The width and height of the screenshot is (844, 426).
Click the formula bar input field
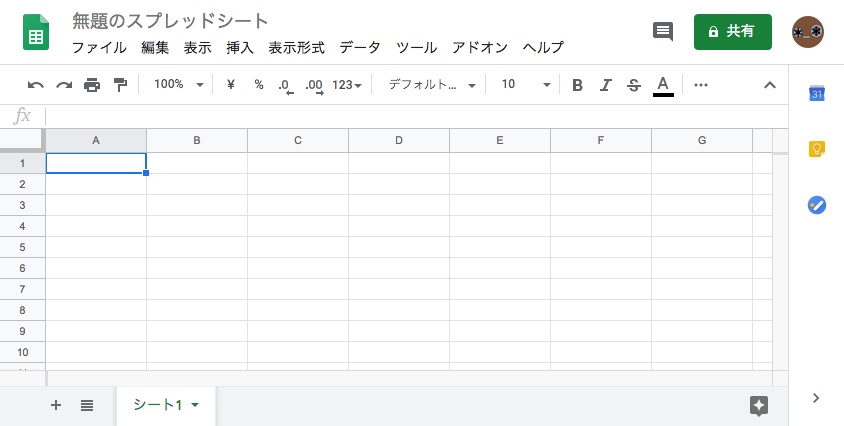point(400,116)
